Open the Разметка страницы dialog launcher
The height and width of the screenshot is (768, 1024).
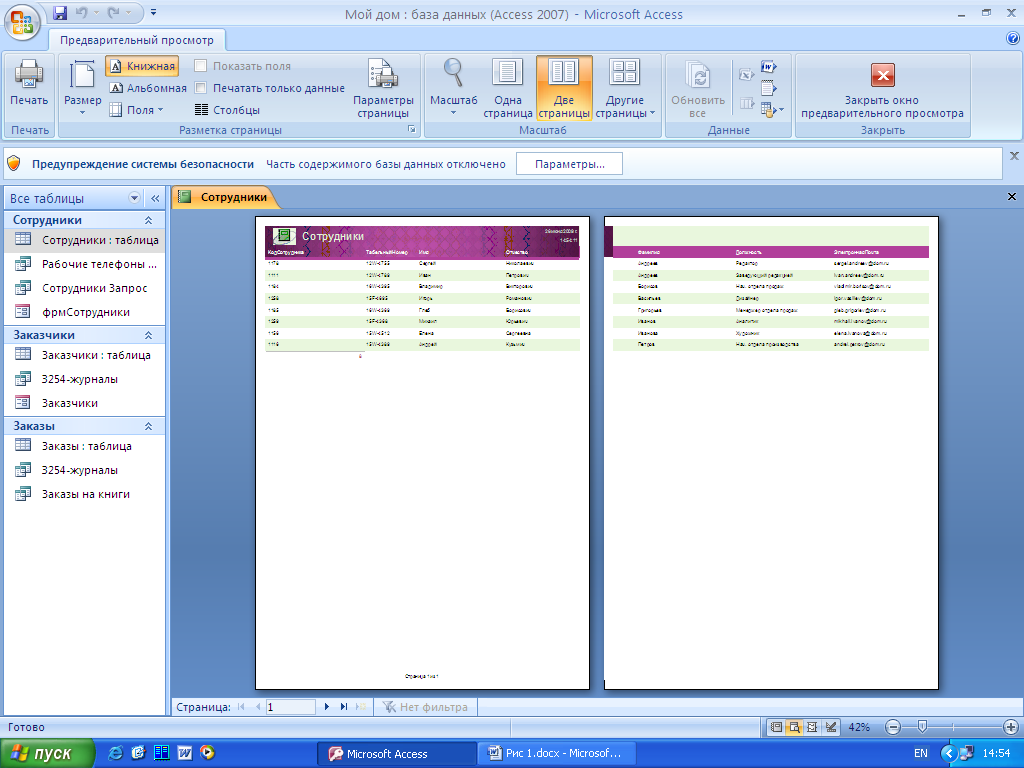tap(412, 129)
